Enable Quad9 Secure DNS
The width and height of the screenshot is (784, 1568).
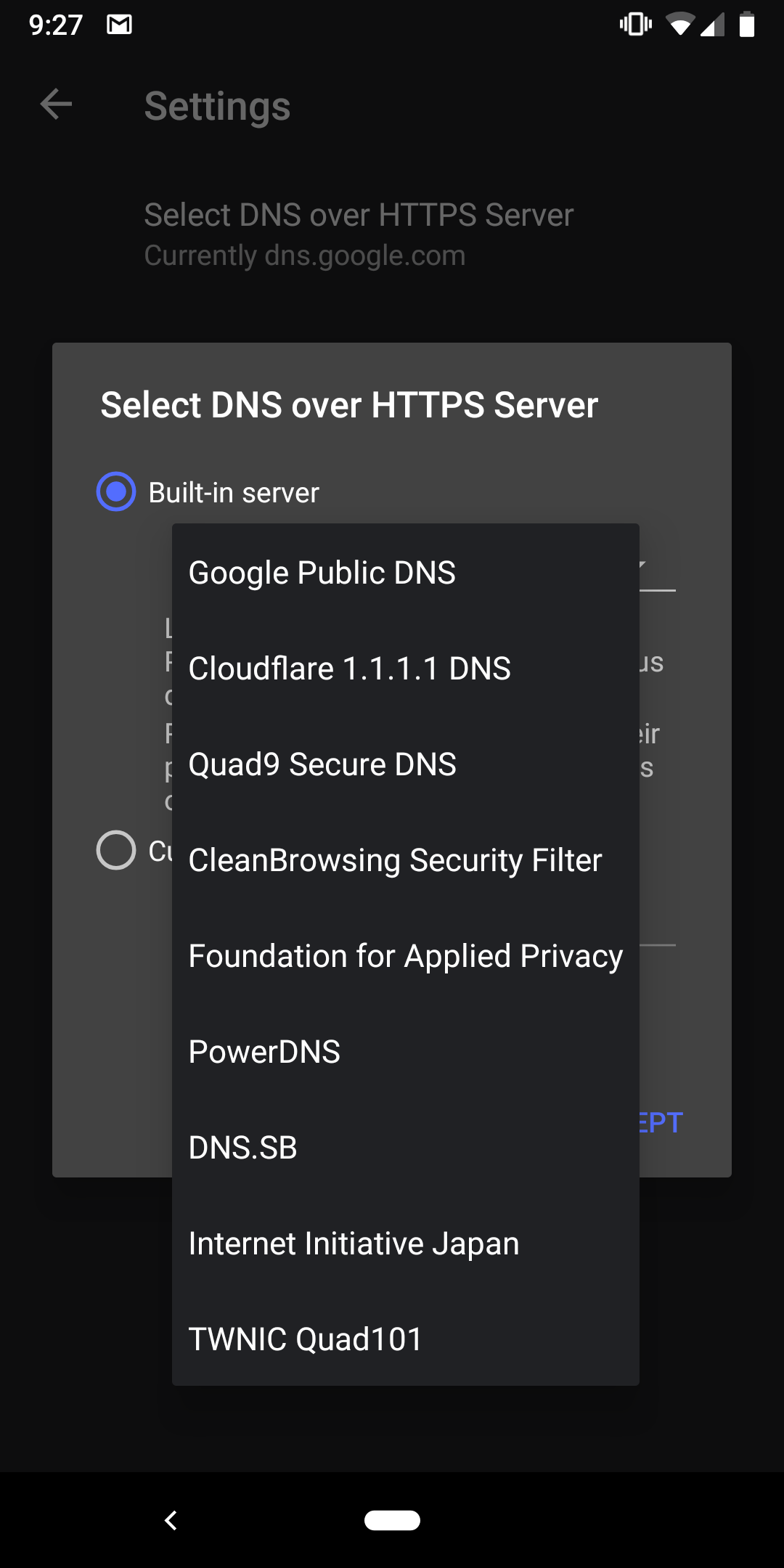pyautogui.click(x=322, y=764)
